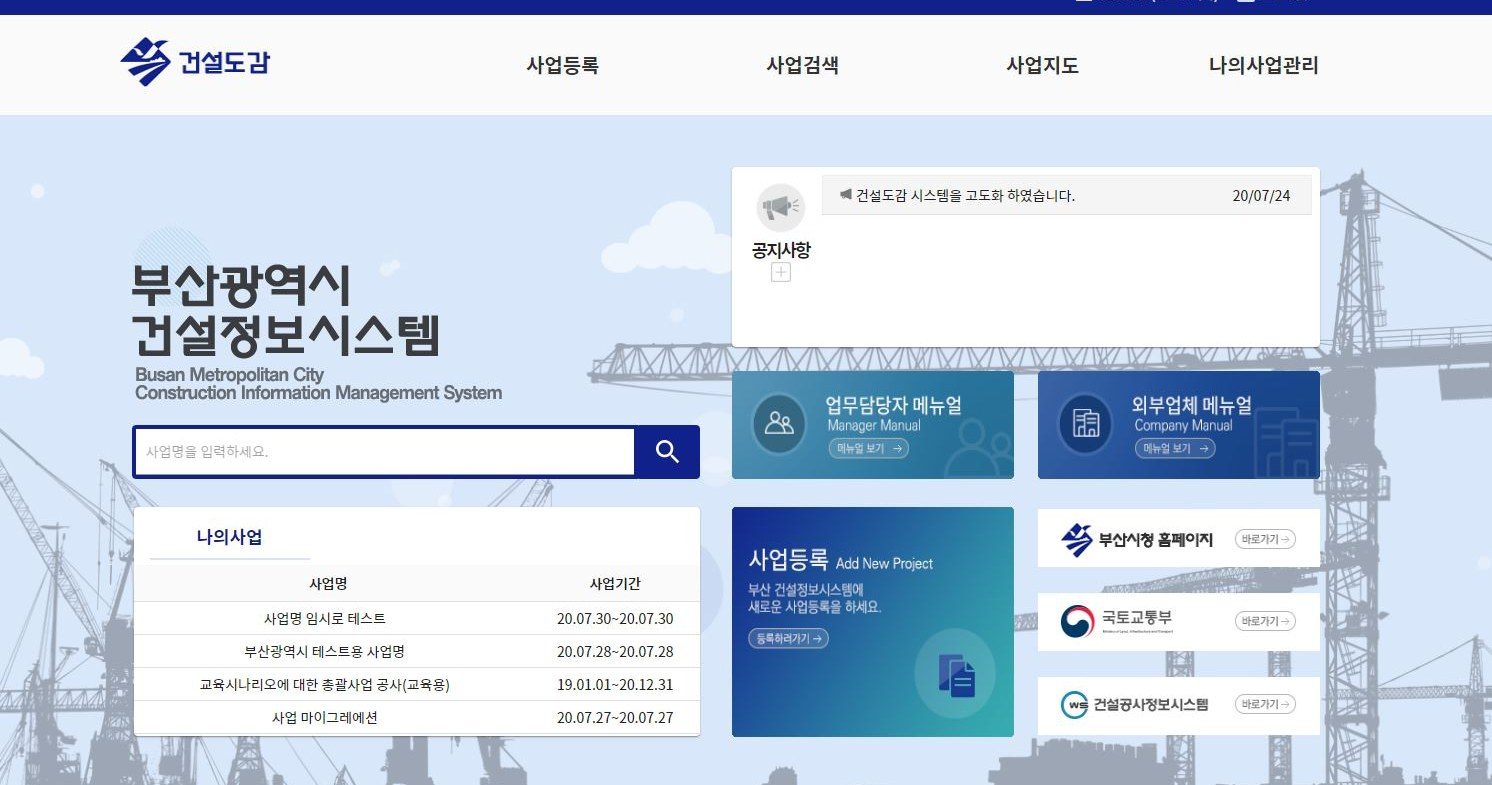The image size is (1492, 785).
Task: Click 바로가기 next to 국토교통부
Action: tap(1265, 621)
